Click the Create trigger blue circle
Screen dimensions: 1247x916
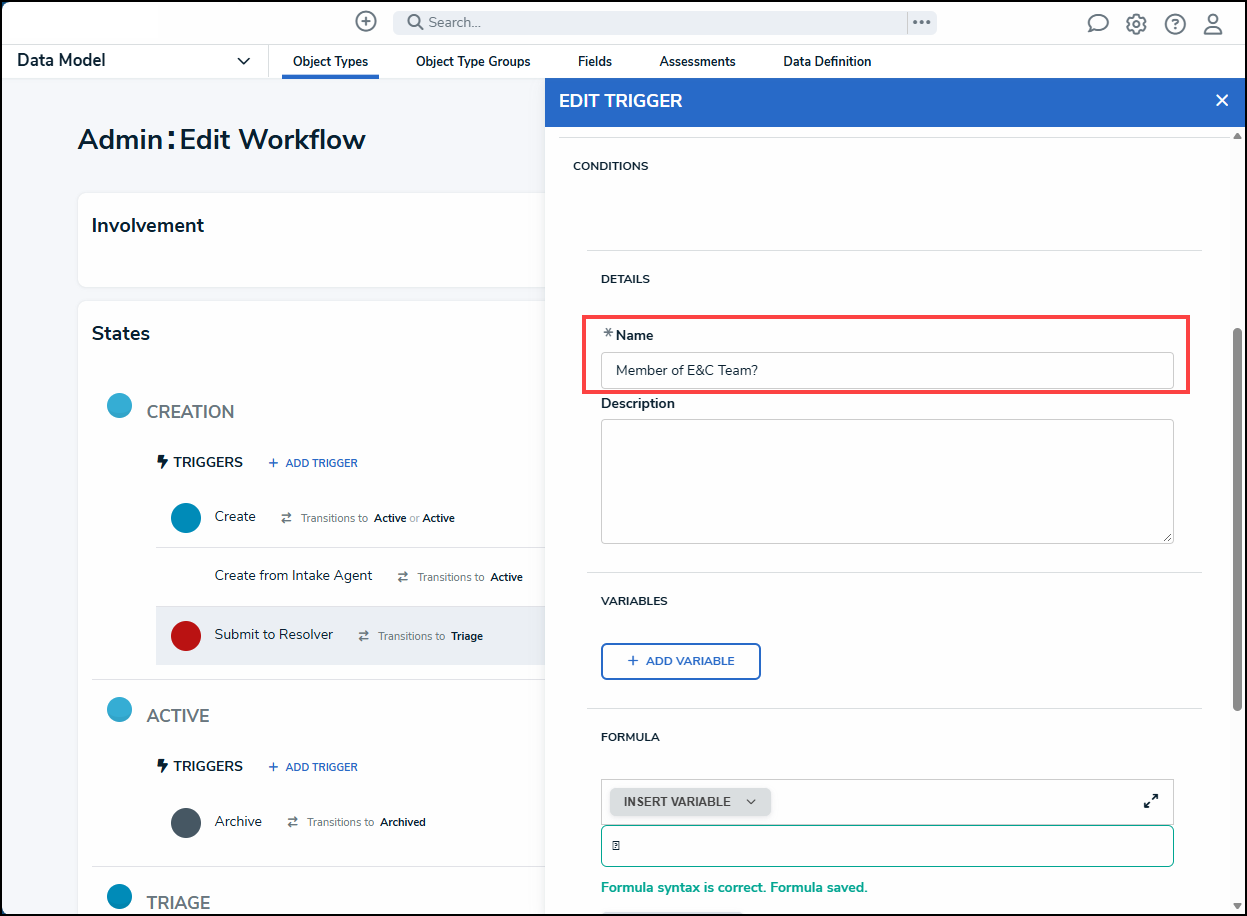tap(186, 518)
